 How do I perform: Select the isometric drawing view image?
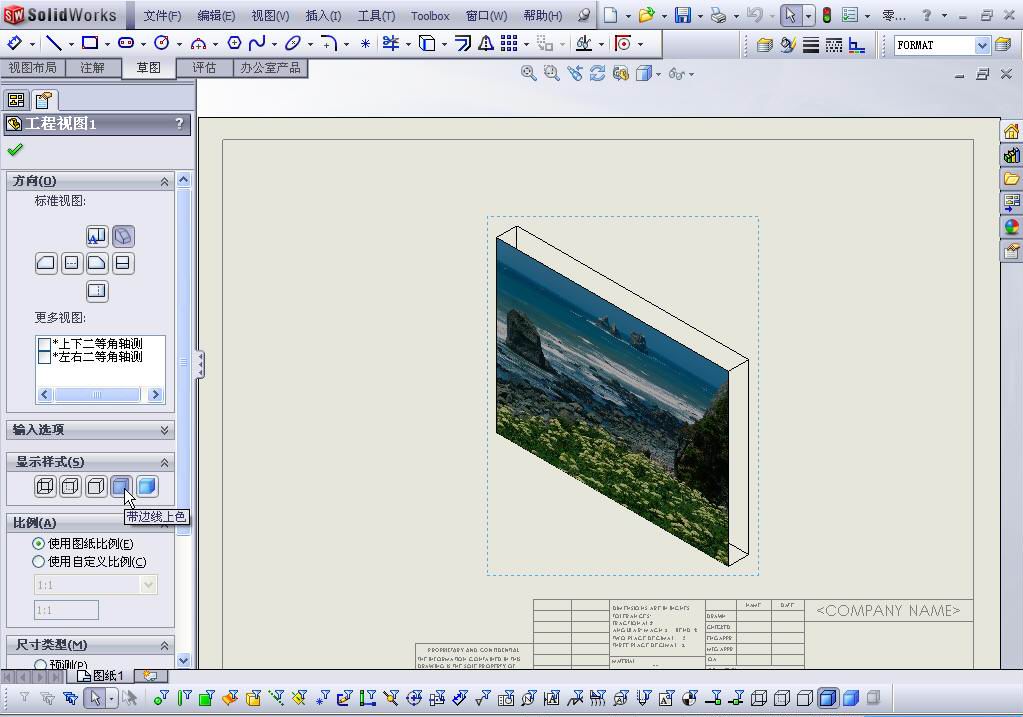pyautogui.click(x=622, y=396)
